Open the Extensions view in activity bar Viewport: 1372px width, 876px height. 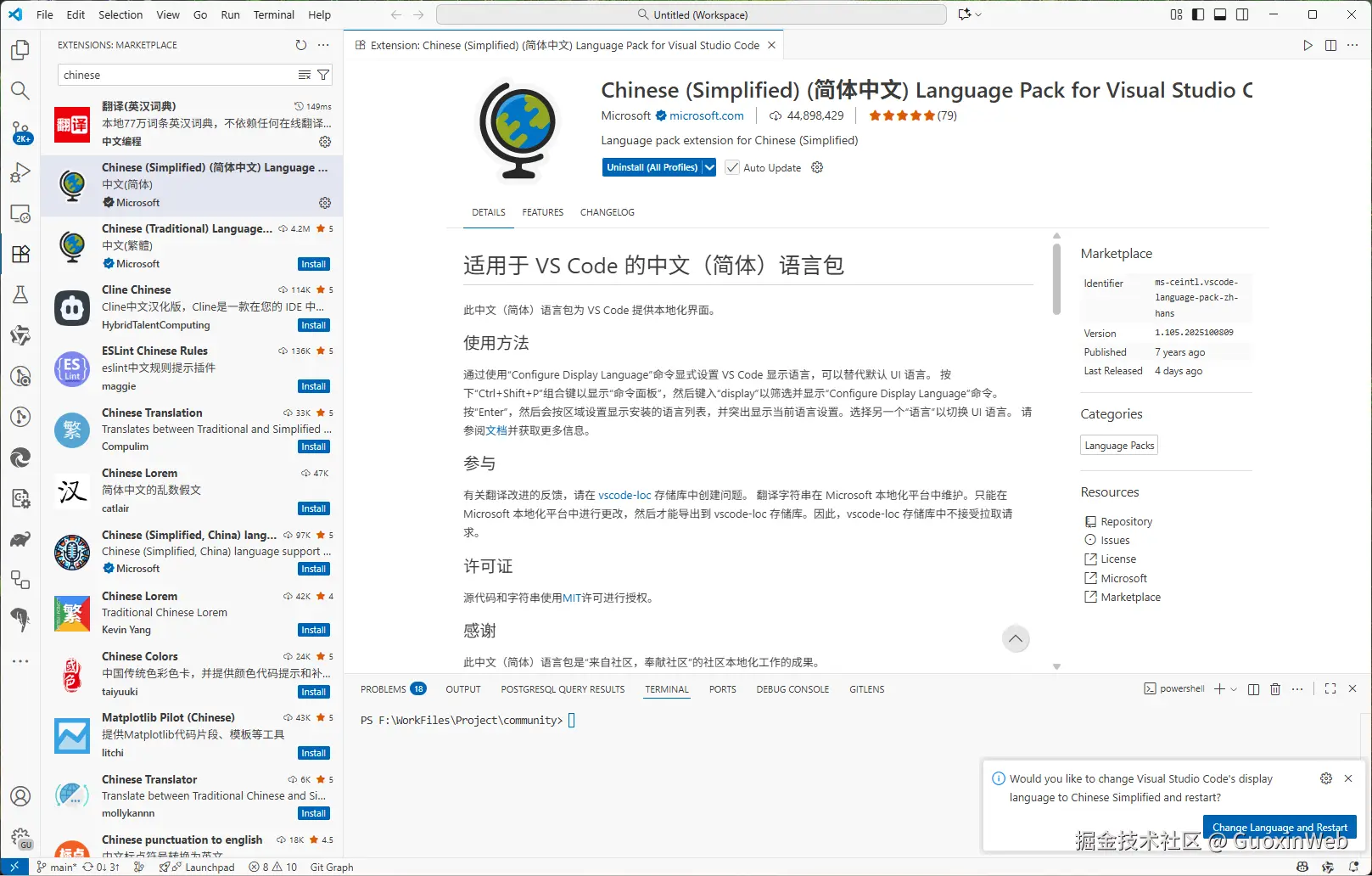20,254
